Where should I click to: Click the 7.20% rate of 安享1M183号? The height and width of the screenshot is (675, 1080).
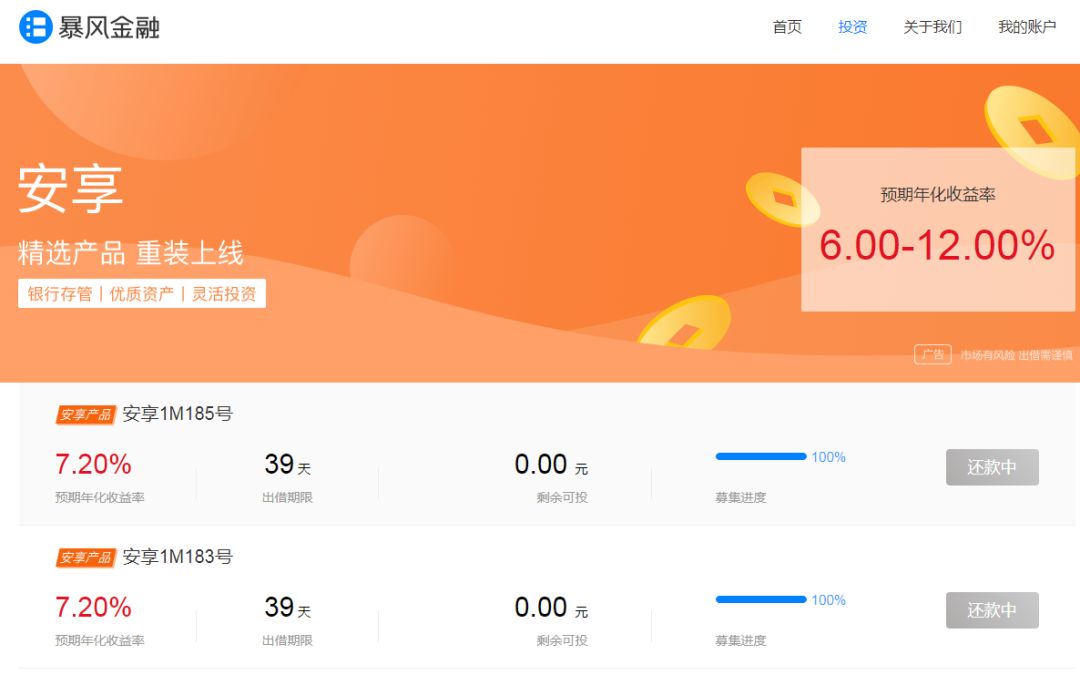(x=93, y=607)
